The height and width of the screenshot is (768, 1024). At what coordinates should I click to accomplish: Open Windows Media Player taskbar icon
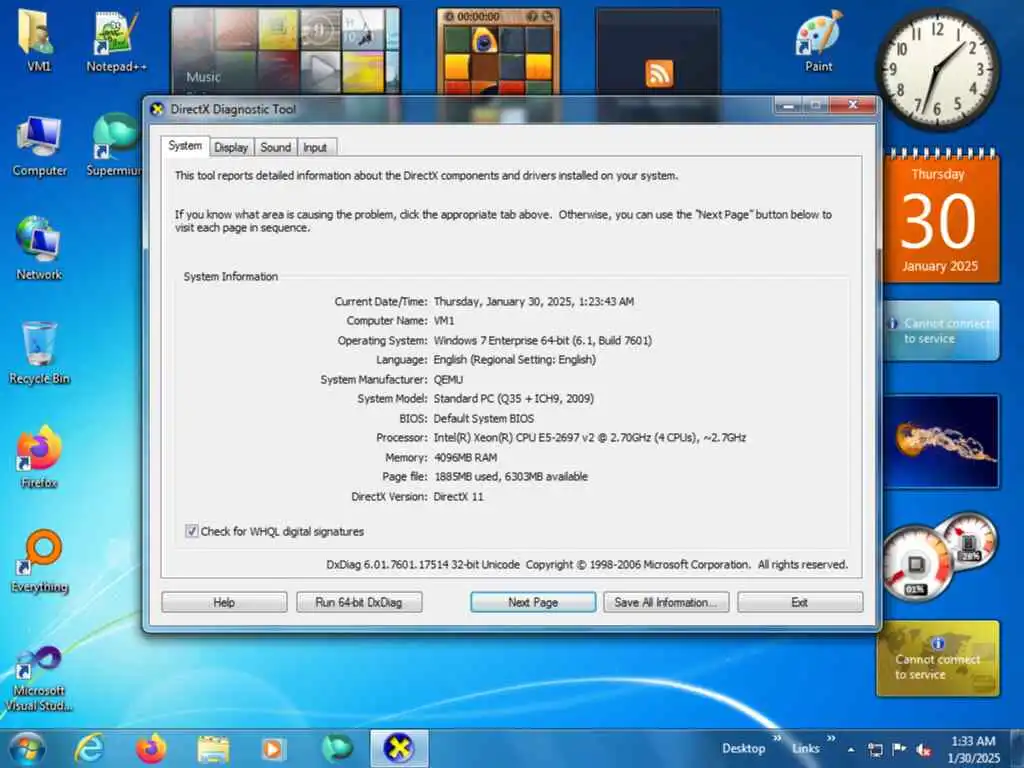(x=273, y=749)
